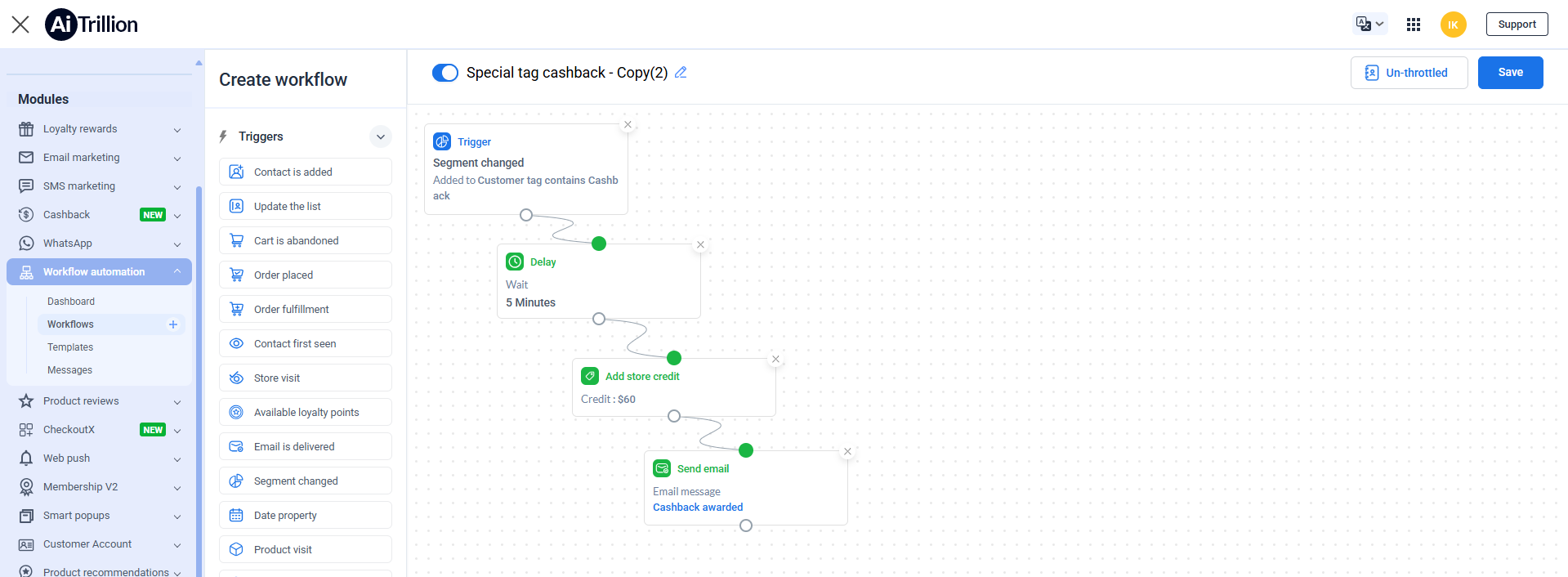The image size is (1568, 577).
Task: Click the Add store credit tag icon
Action: [590, 376]
